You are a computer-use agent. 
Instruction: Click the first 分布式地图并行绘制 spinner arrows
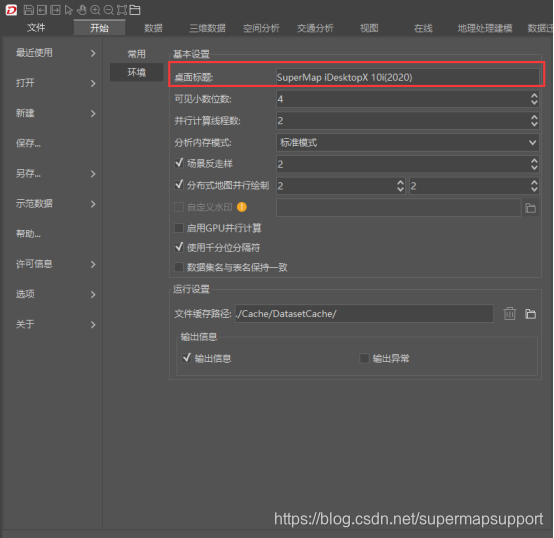(x=400, y=186)
